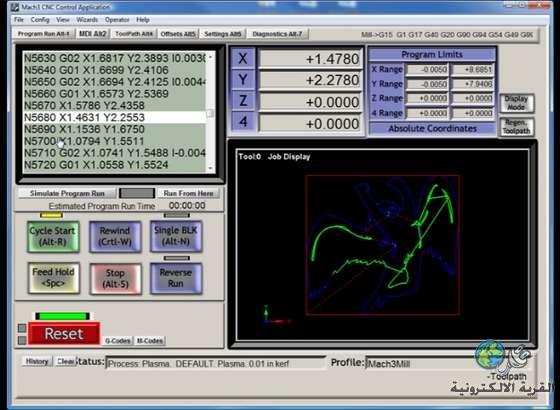Toggle Reverse Run
The height and width of the screenshot is (410, 560).
pyautogui.click(x=176, y=278)
